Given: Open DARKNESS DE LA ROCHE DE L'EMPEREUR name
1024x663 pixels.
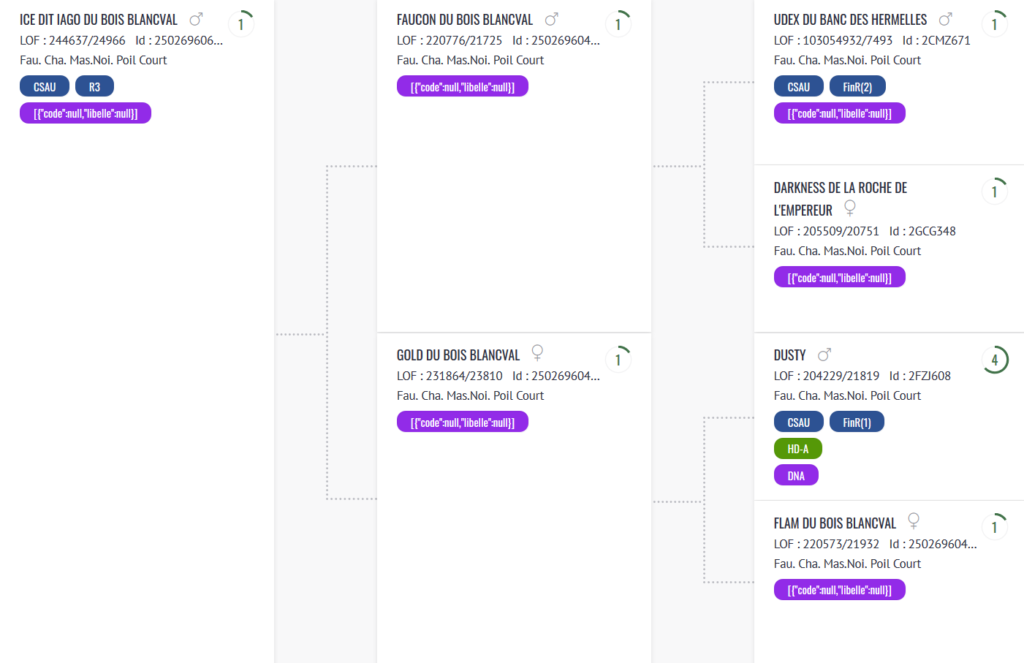Looking at the screenshot, I should pos(840,199).
